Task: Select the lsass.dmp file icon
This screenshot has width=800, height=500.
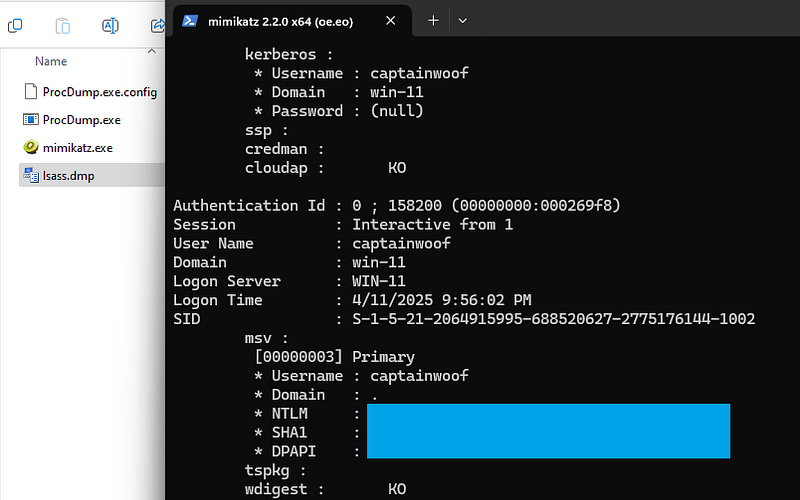Action: 30,175
